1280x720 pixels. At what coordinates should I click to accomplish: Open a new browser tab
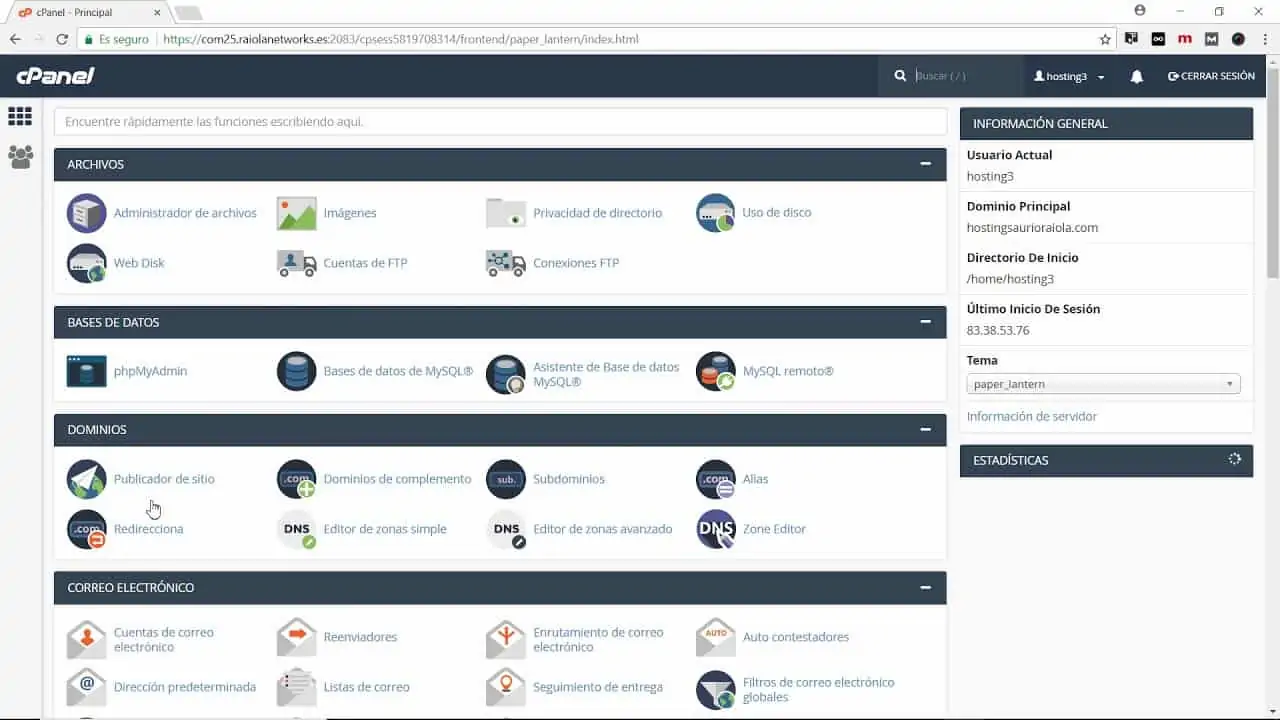pyautogui.click(x=187, y=13)
